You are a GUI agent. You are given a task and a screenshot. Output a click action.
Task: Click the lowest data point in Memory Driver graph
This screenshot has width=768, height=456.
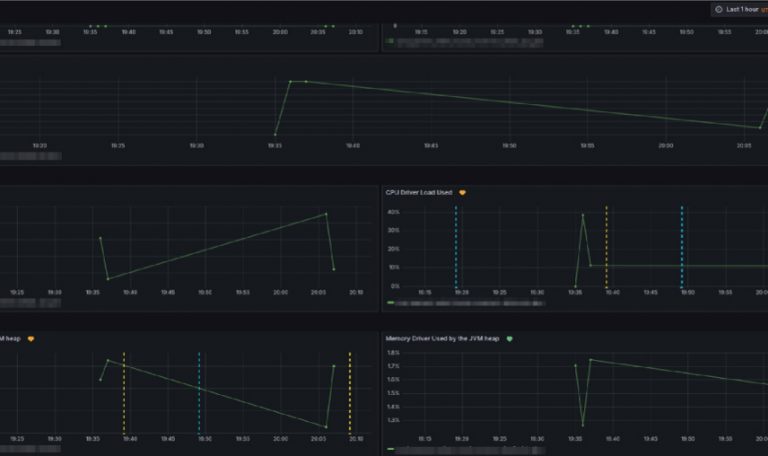583,425
